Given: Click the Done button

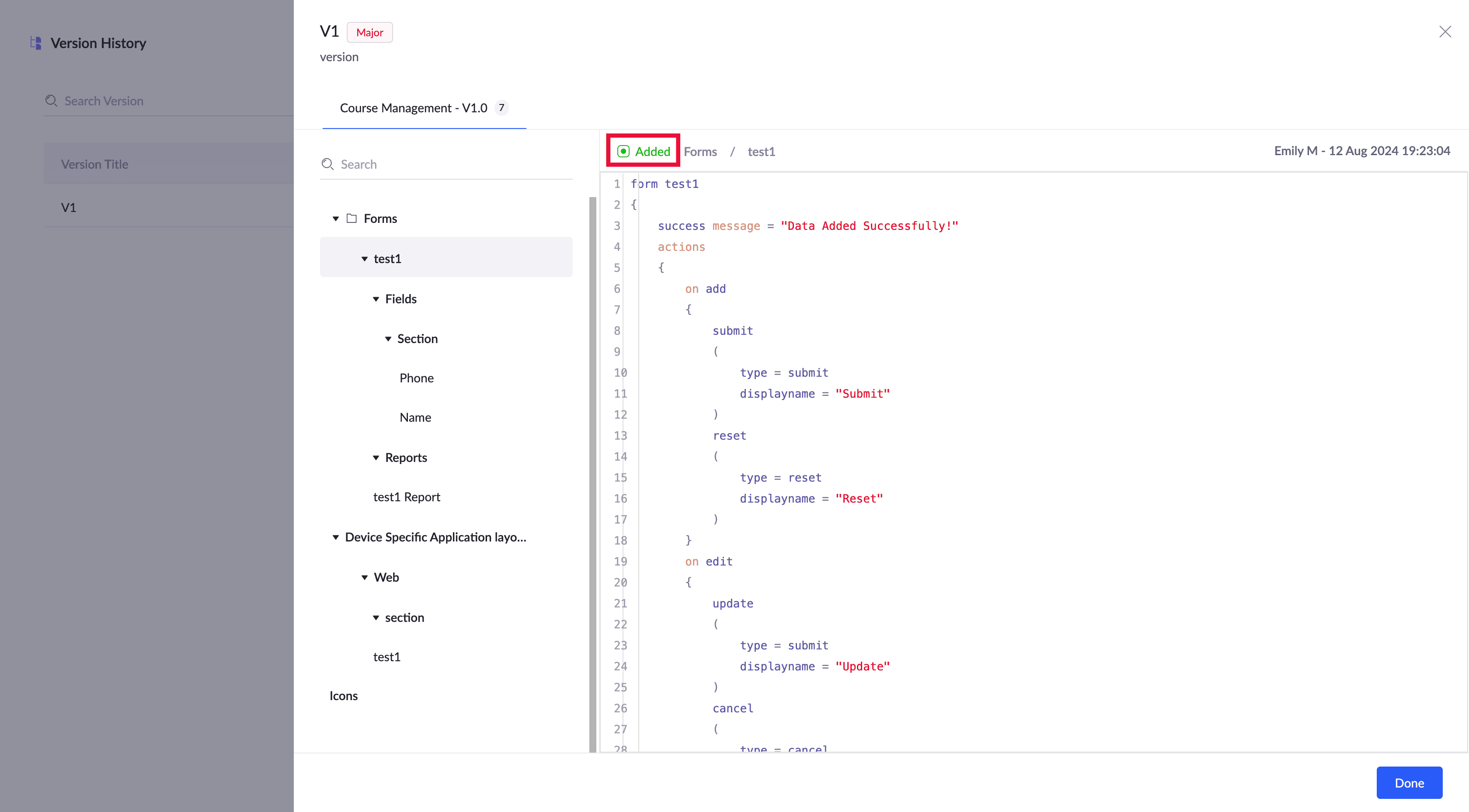Looking at the screenshot, I should pyautogui.click(x=1409, y=783).
